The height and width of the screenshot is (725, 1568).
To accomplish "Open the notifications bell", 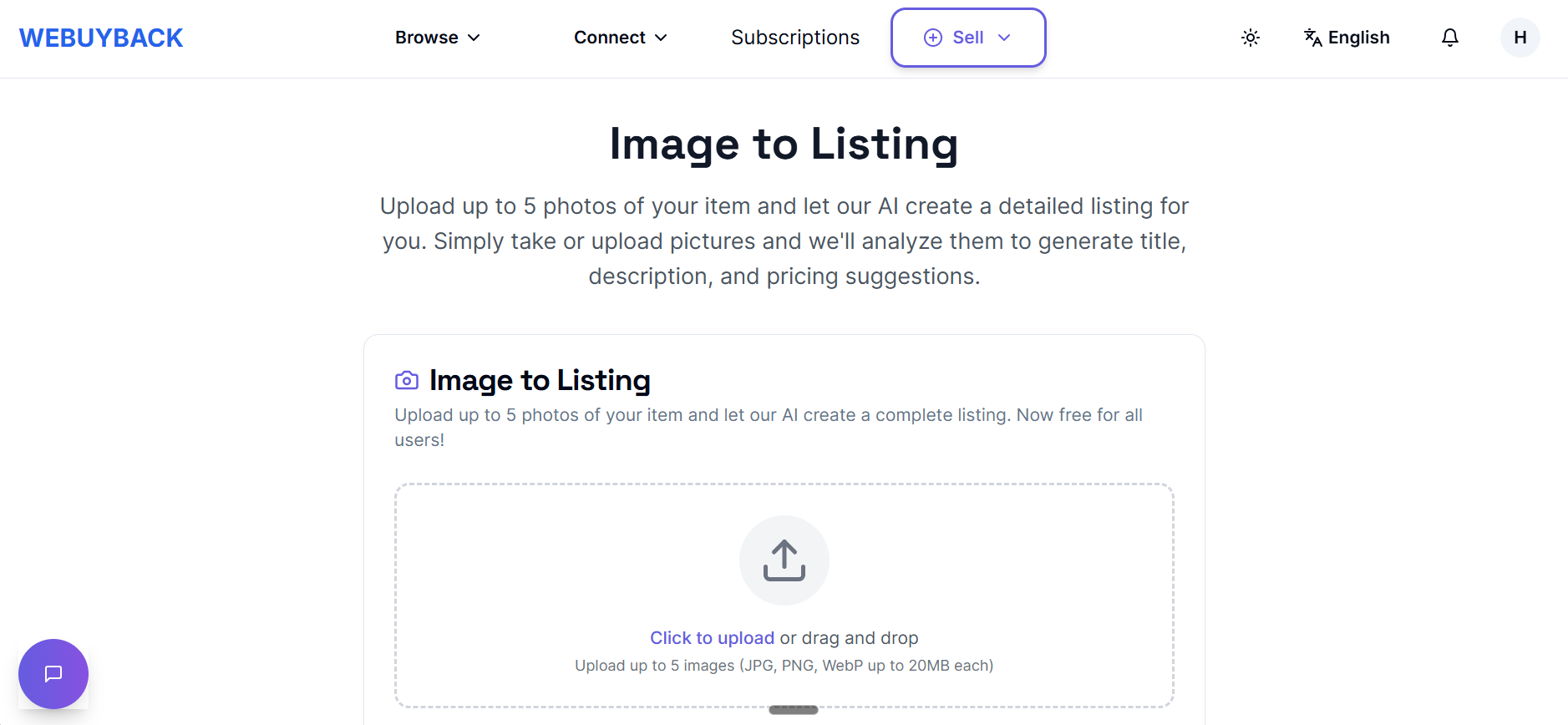I will (1450, 37).
